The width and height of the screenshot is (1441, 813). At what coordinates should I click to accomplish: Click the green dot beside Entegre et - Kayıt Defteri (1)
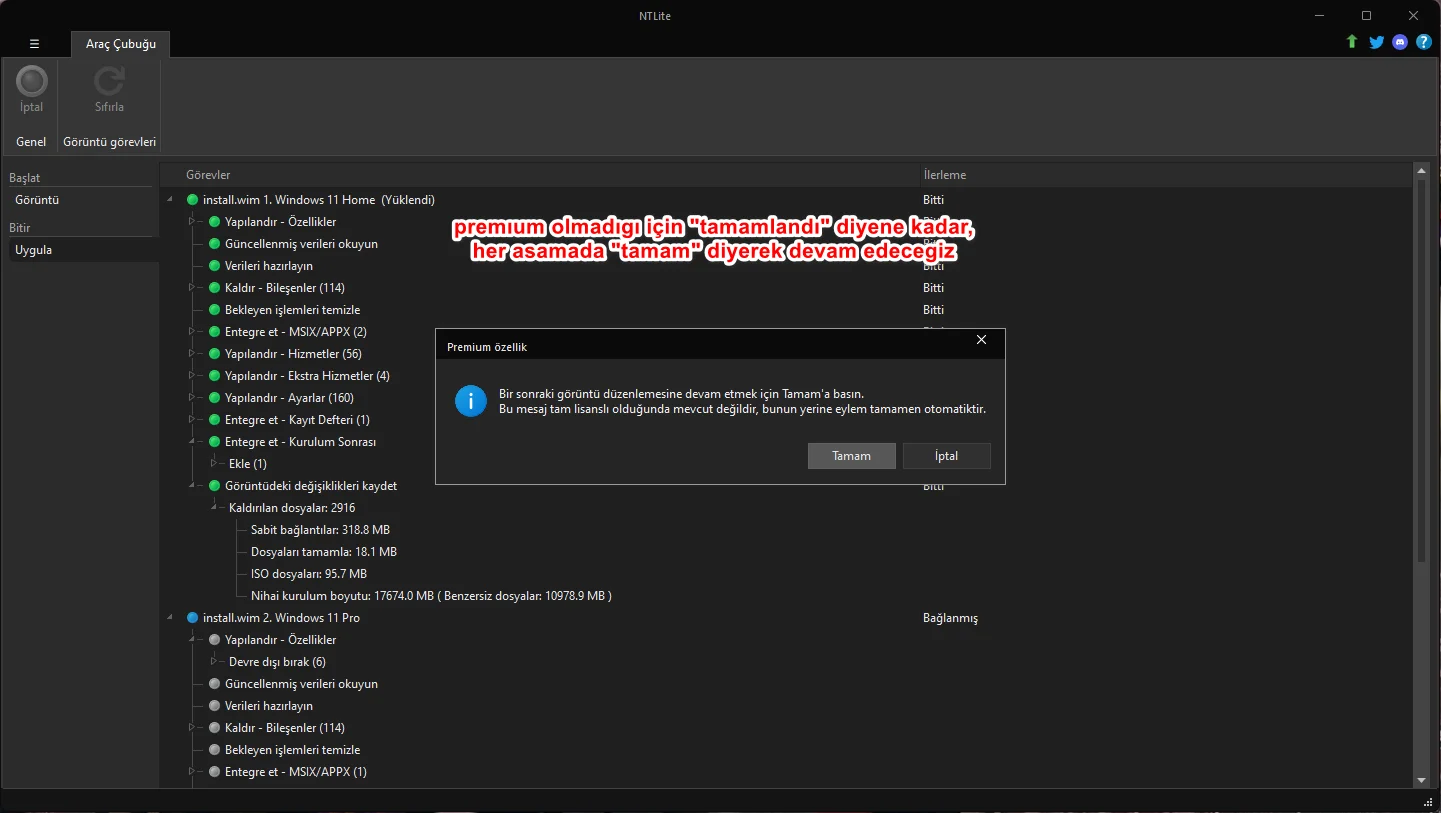tap(214, 420)
